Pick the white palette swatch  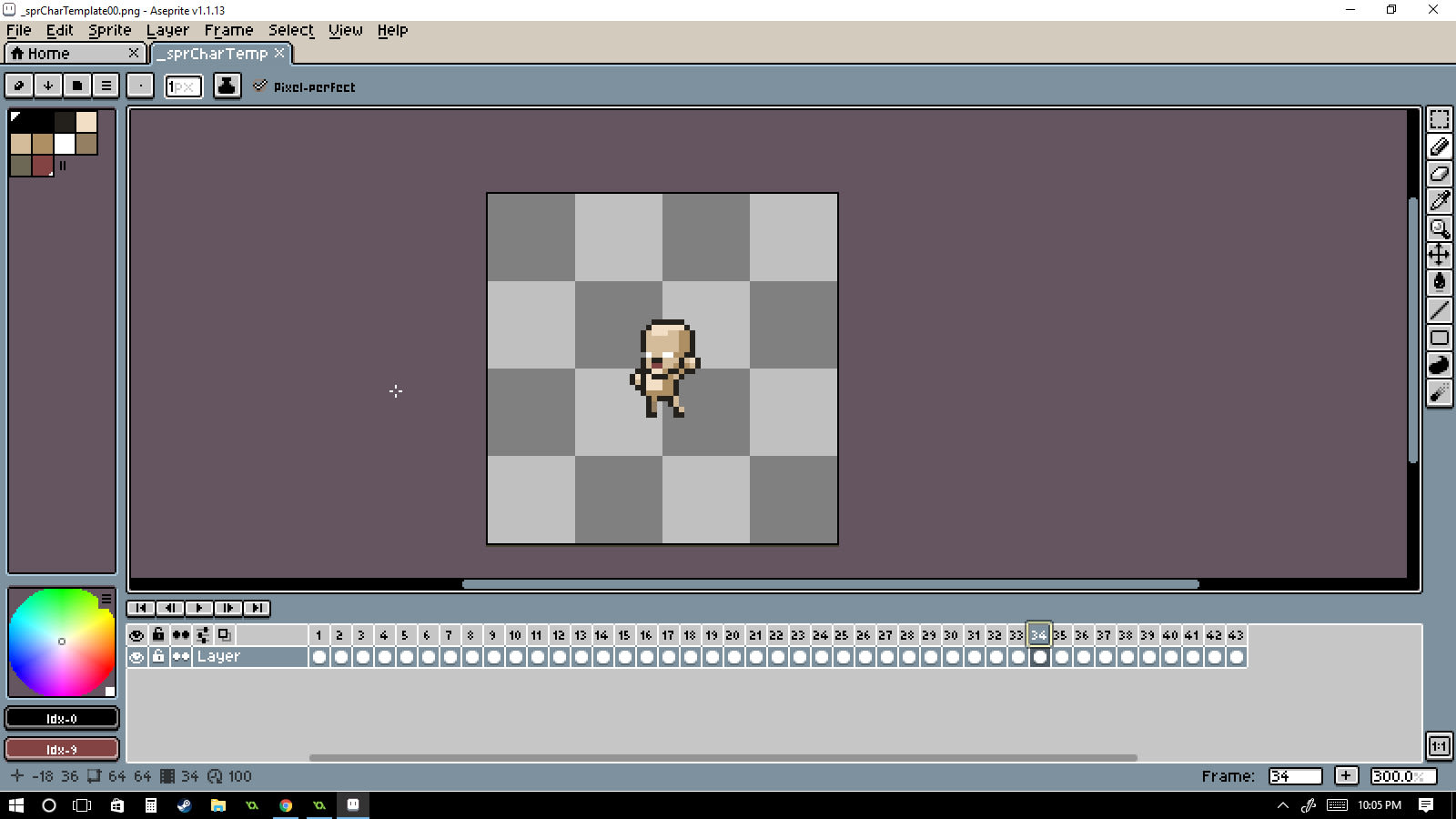(x=65, y=144)
